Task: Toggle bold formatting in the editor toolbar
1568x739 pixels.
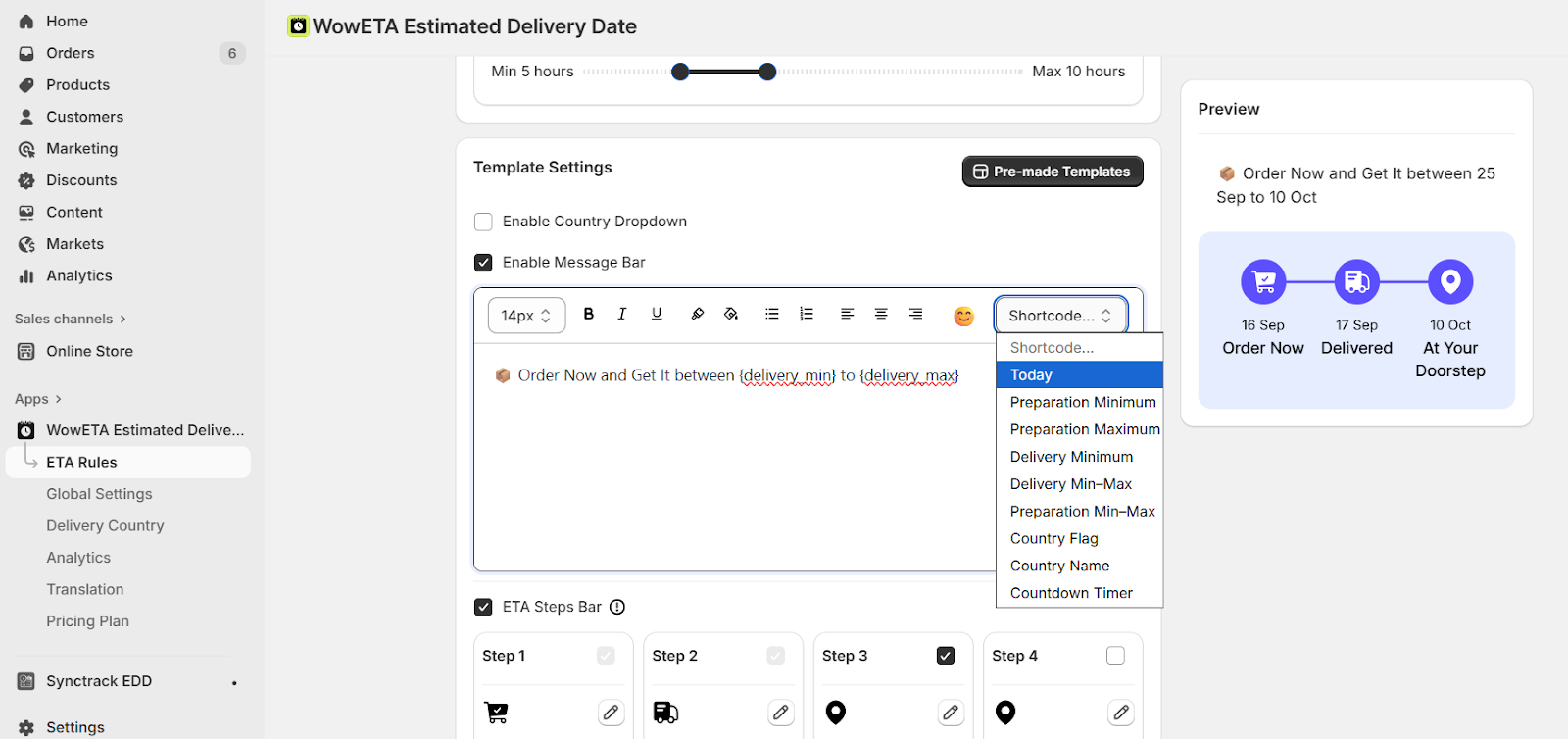Action: point(588,314)
